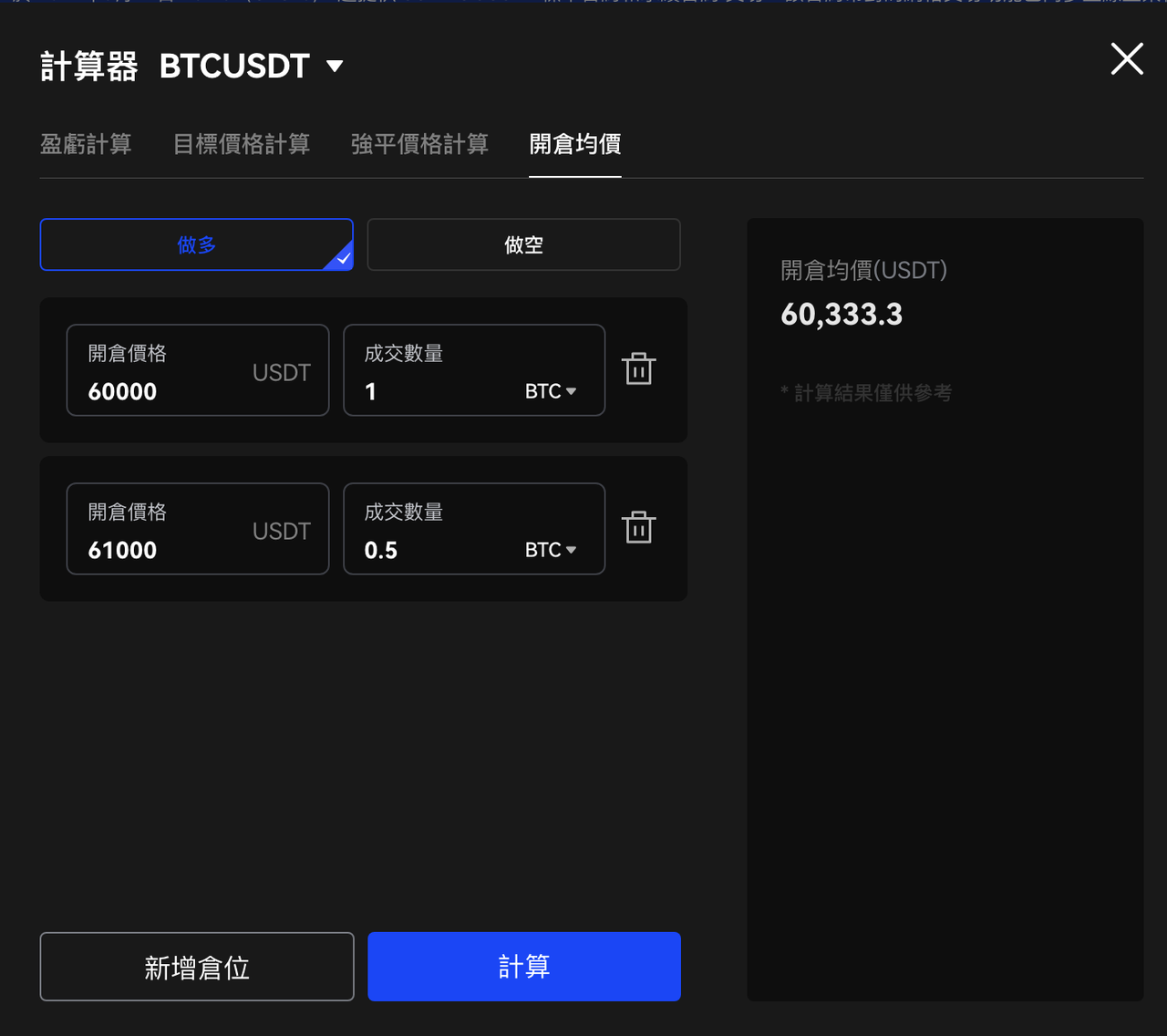Screen dimensions: 1167x1036
Task: Select 做空 (short) direction
Action: coord(523,244)
